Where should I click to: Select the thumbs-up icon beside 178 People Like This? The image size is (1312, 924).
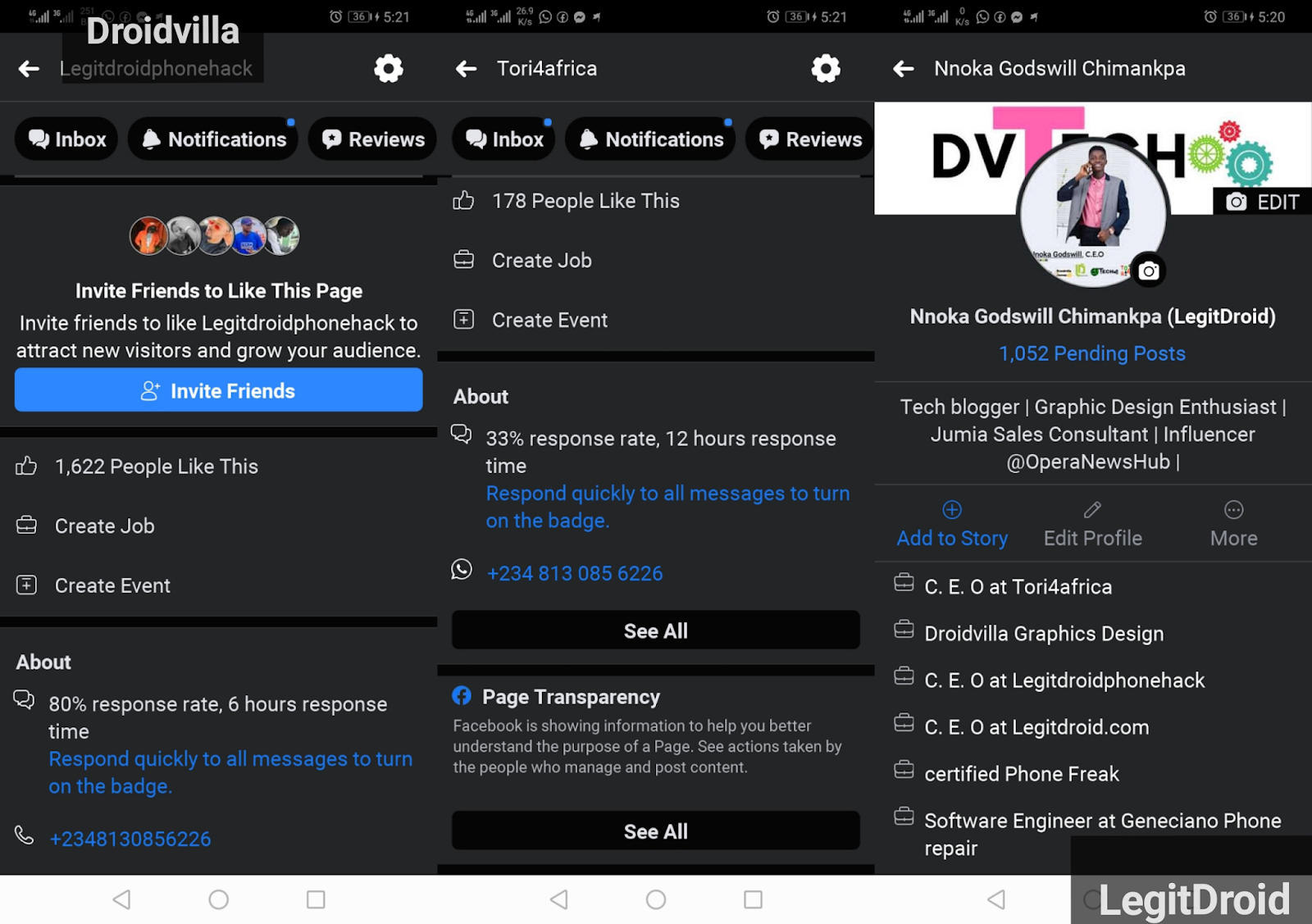coord(463,201)
